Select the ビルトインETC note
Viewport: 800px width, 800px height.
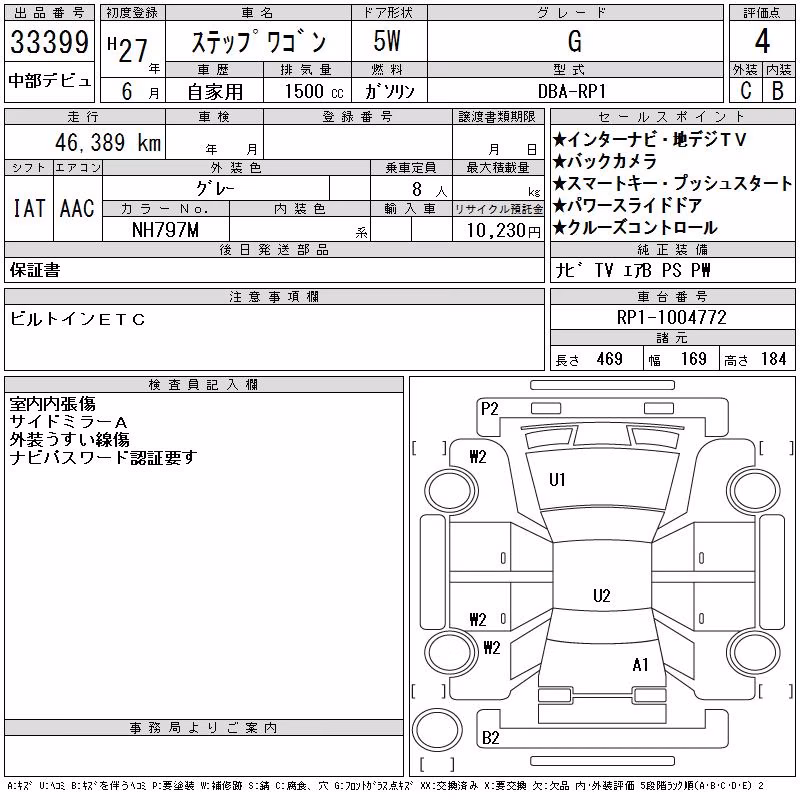77,319
